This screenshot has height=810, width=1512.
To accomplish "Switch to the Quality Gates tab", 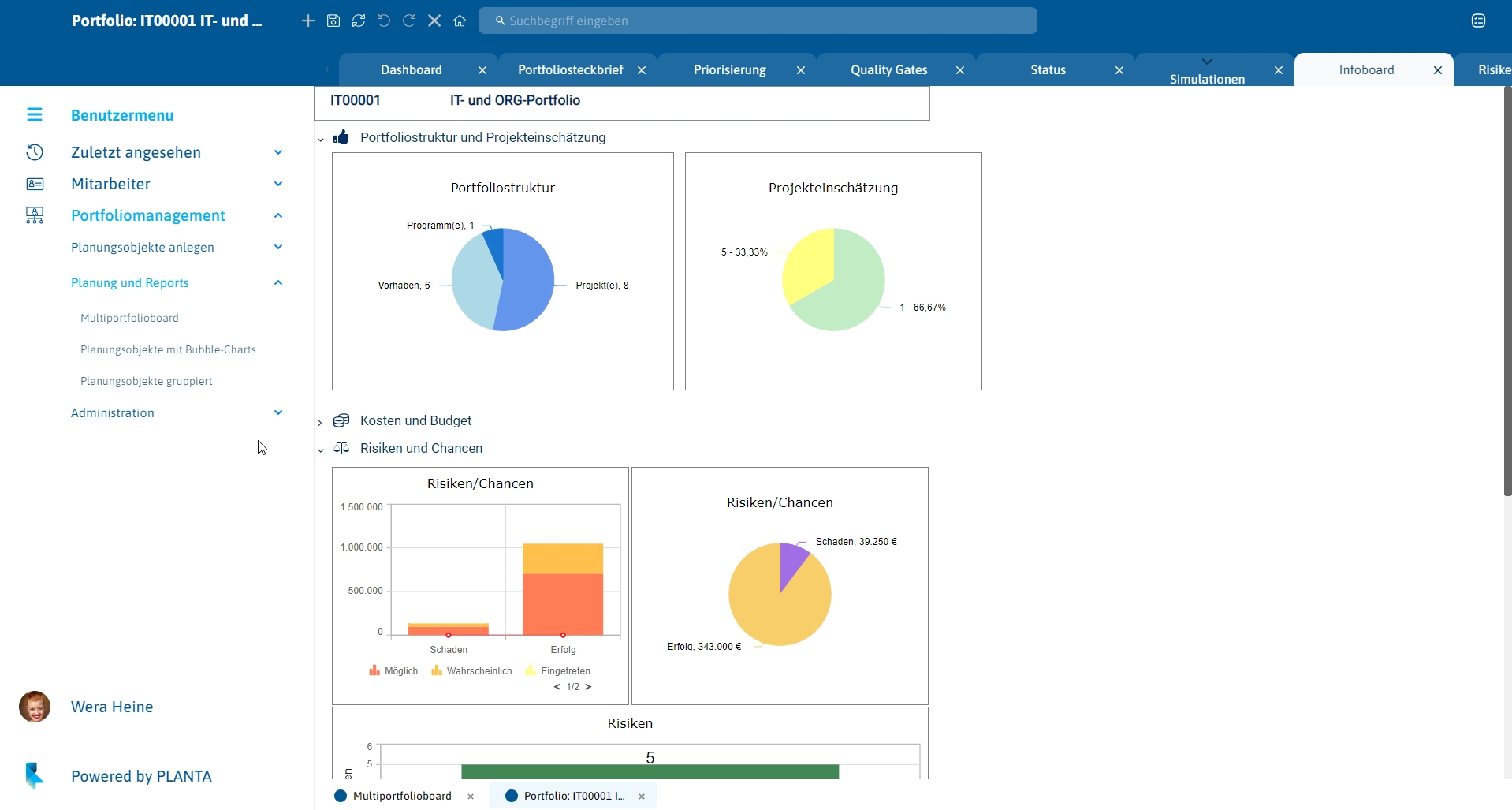I will tap(889, 70).
